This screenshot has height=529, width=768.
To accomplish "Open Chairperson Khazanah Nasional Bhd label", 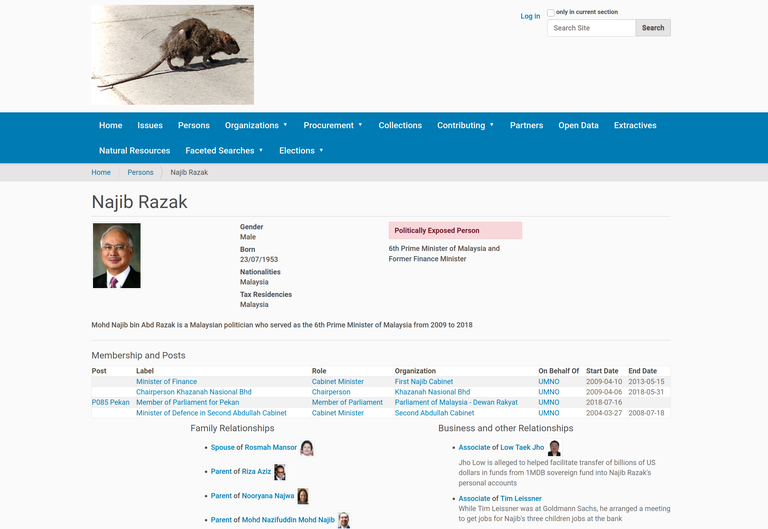I will click(194, 392).
